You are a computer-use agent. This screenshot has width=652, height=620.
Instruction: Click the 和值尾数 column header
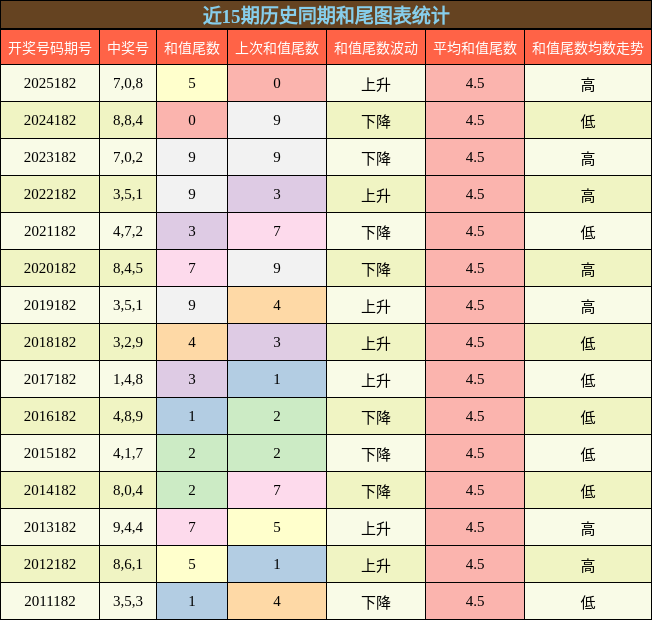click(192, 47)
